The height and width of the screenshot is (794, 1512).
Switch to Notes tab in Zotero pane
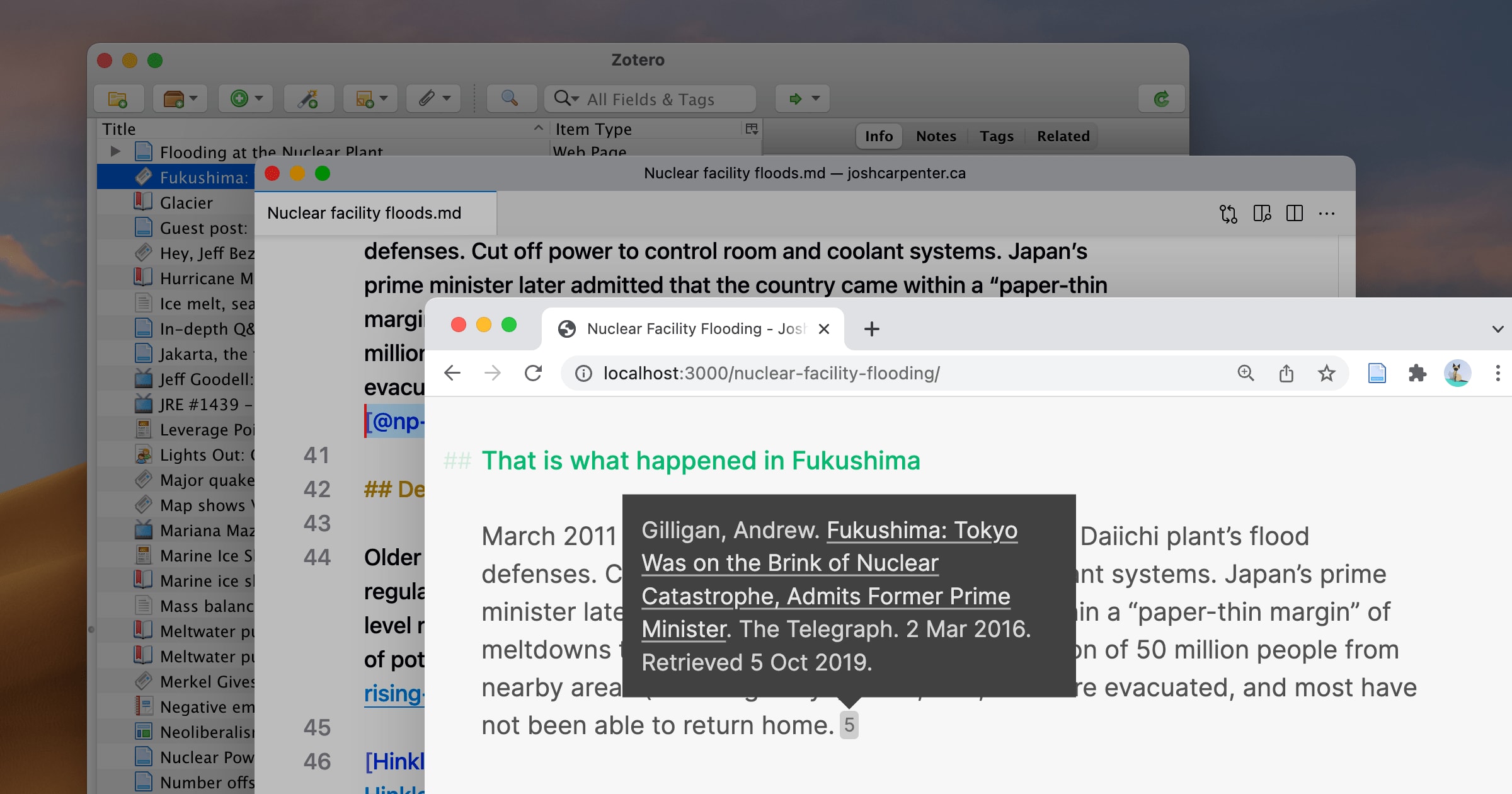point(936,136)
